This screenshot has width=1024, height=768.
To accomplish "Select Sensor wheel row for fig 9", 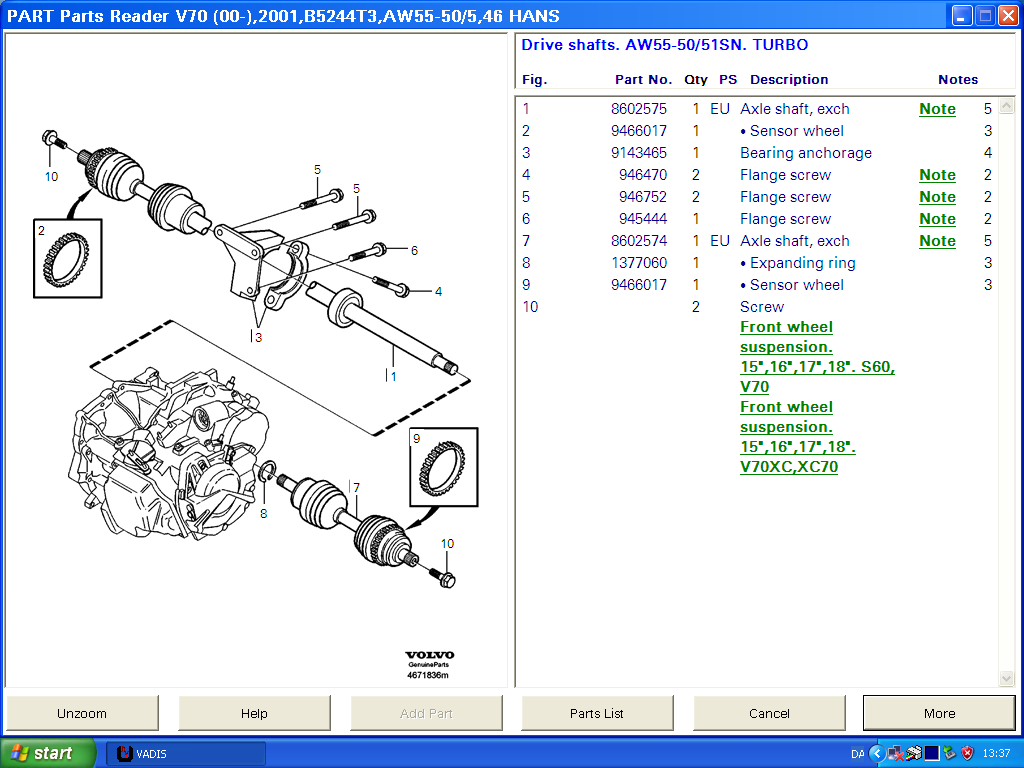I will 758,285.
